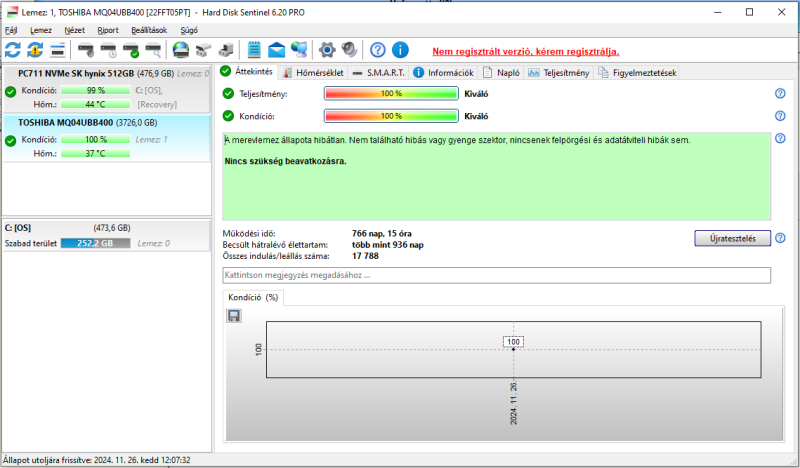This screenshot has height=468, width=800.
Task: Switch to the Áttekintés tab
Action: tap(247, 71)
